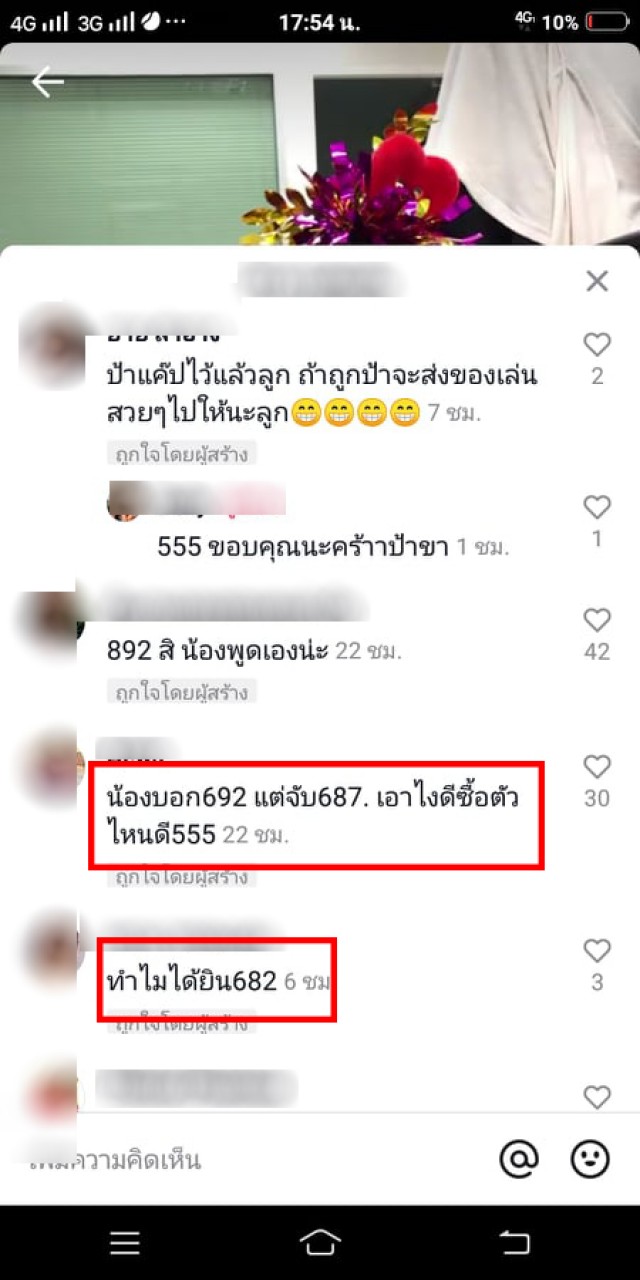Screen dimensions: 640x1280
Task: Tap the Android home button
Action: coord(320,1242)
